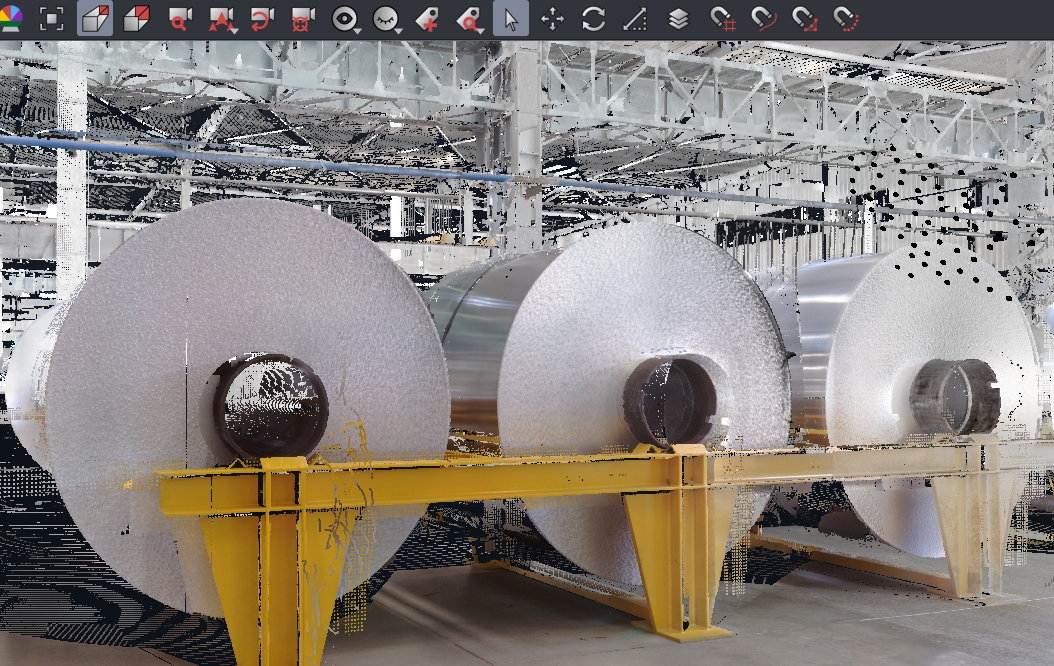
Task: Activate the four-arrow move tool
Action: click(x=552, y=19)
